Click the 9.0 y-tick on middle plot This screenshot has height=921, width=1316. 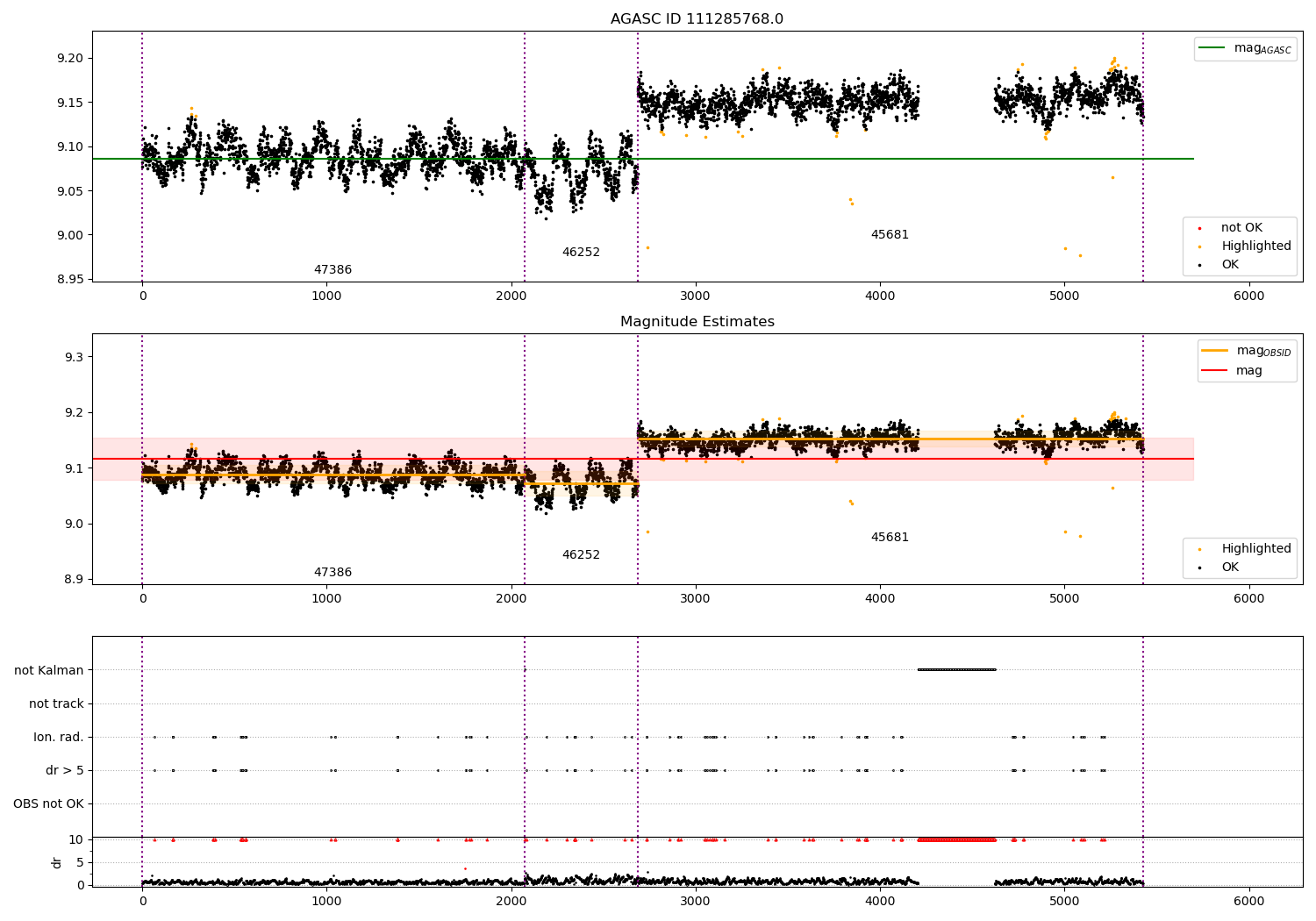pos(73,524)
